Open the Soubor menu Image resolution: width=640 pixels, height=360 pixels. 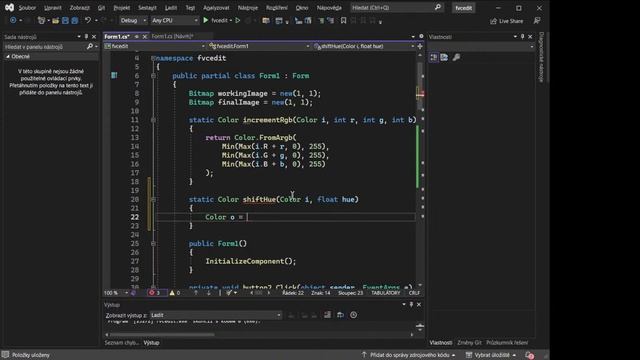27,8
